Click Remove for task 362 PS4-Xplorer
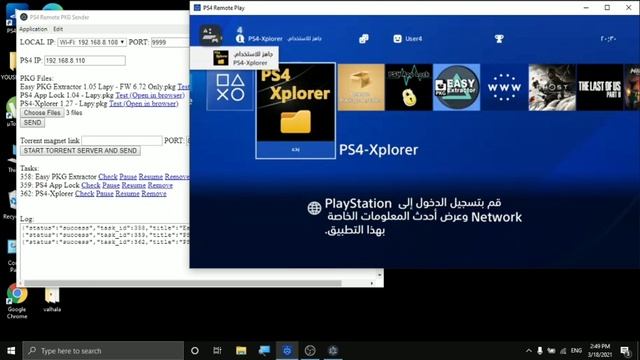Image resolution: width=640 pixels, height=360 pixels. tap(154, 193)
